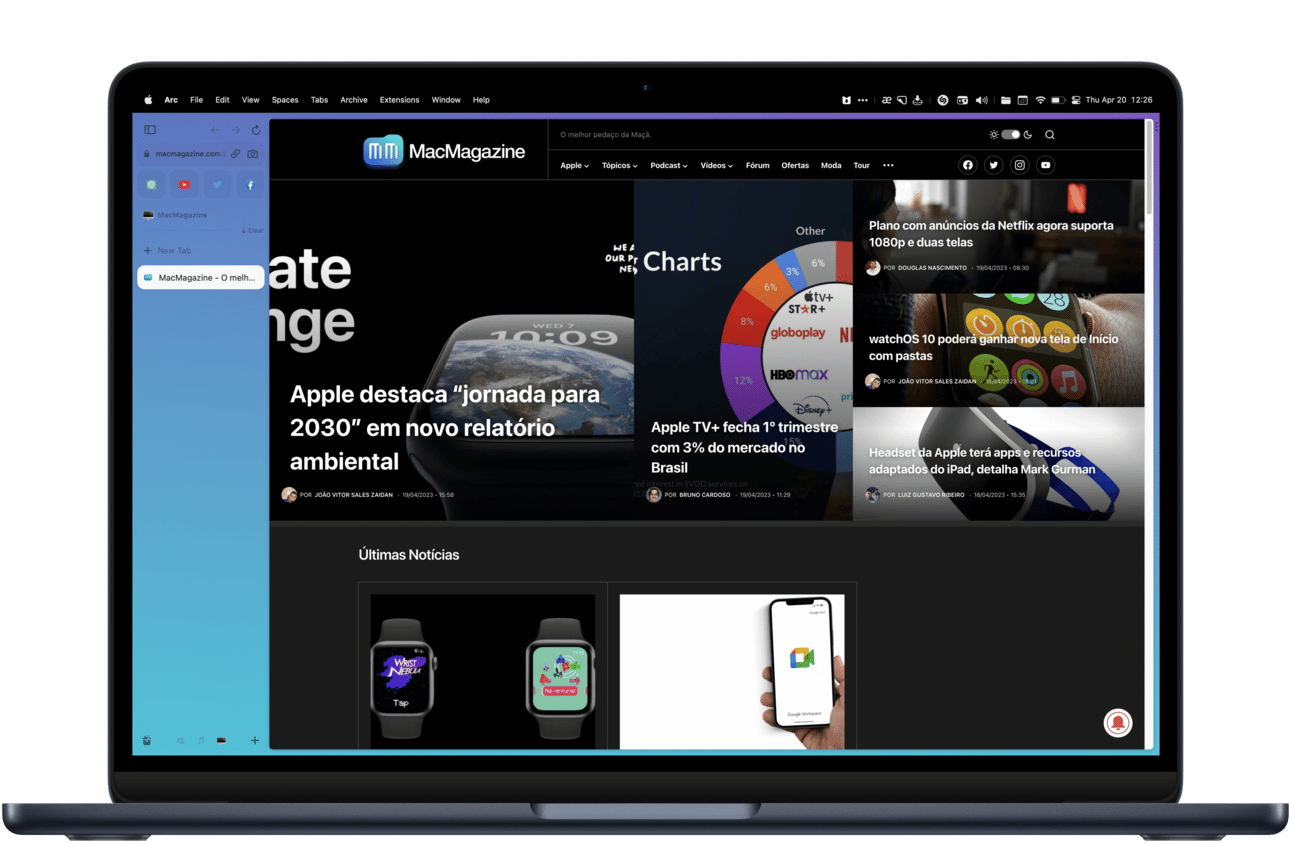Expand the Podcast navigation dropdown
1292x843 pixels.
(668, 166)
